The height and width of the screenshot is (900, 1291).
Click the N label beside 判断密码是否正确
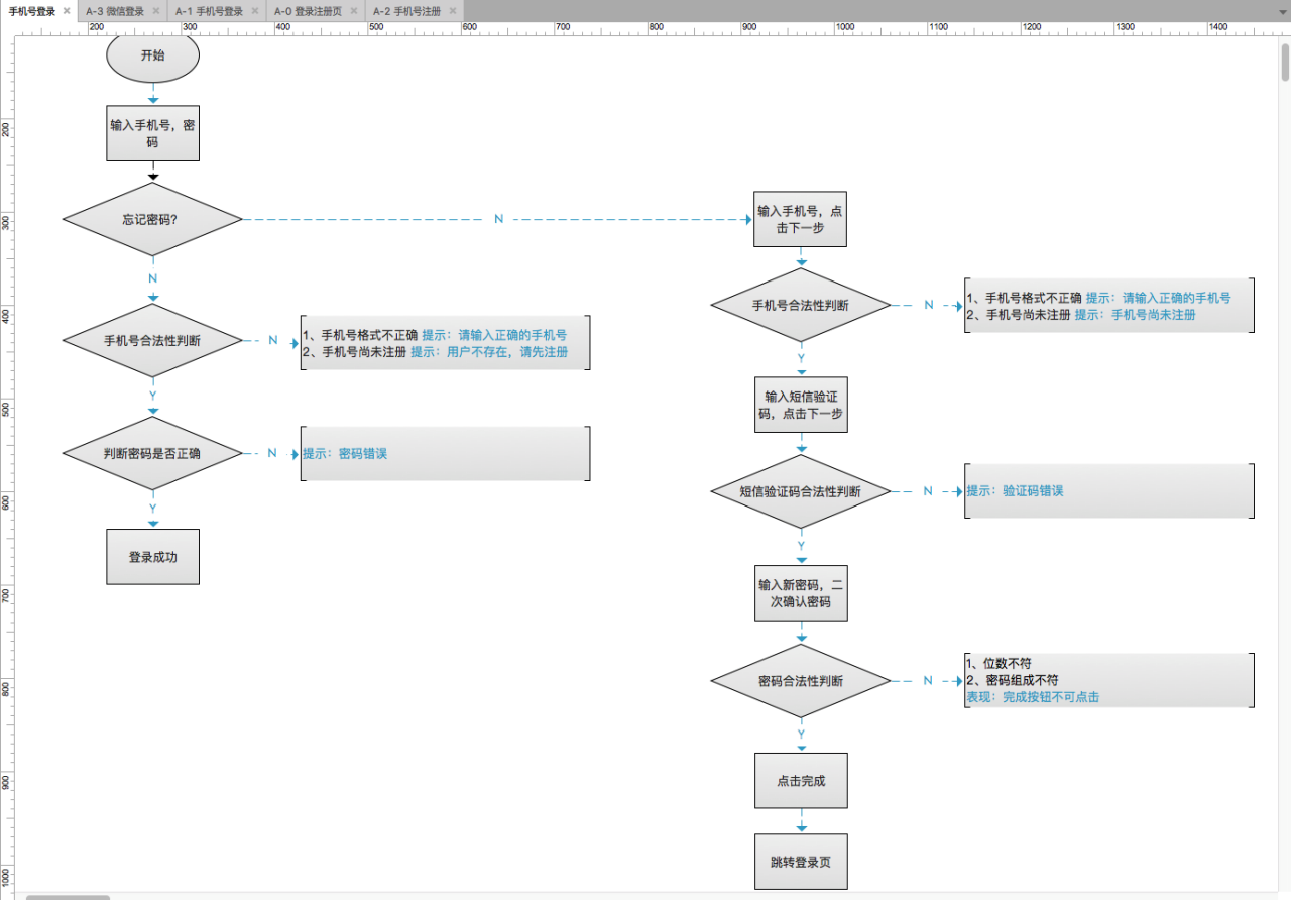pos(272,453)
